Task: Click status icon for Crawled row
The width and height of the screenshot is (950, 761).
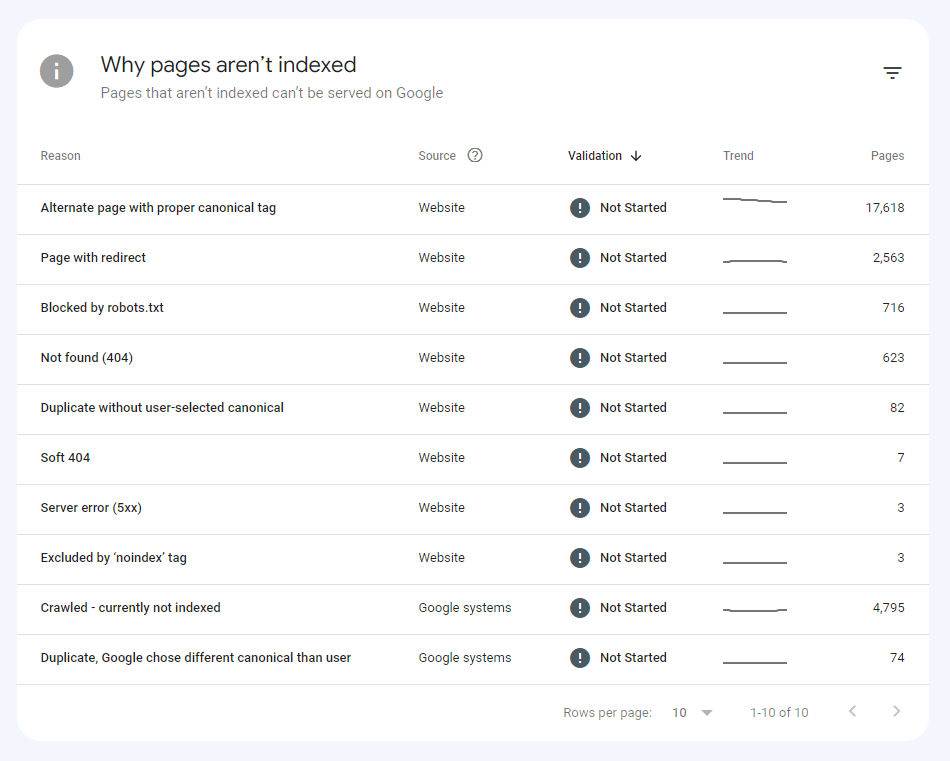Action: pos(580,608)
